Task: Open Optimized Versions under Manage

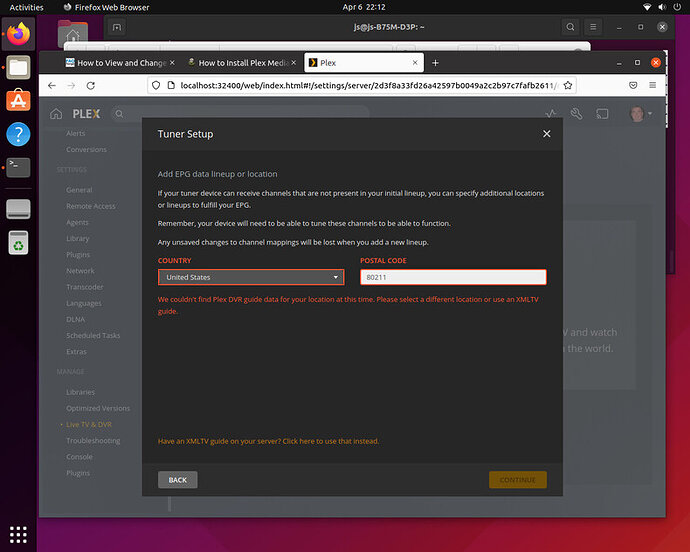Action: click(98, 408)
